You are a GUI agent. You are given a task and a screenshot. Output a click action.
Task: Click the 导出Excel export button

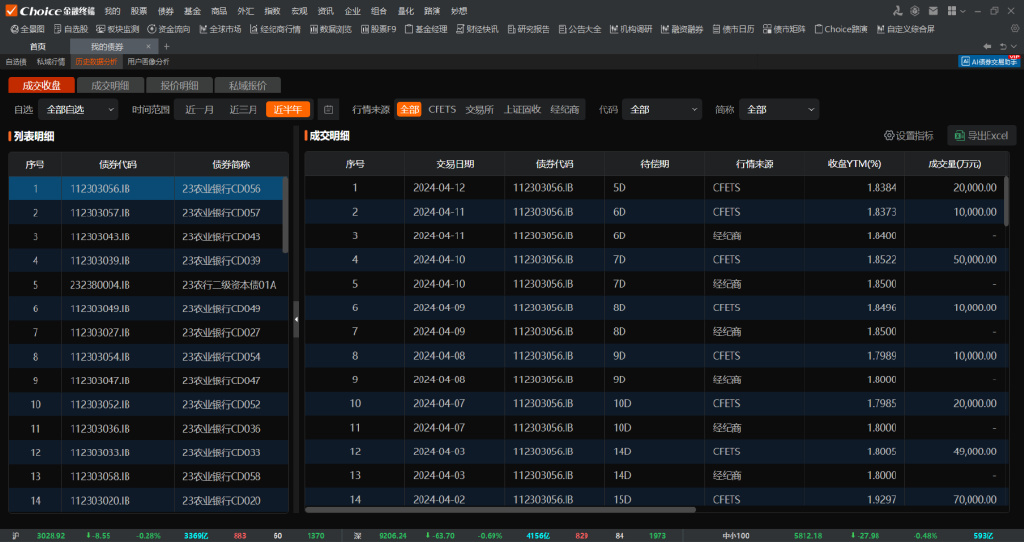tap(982, 136)
